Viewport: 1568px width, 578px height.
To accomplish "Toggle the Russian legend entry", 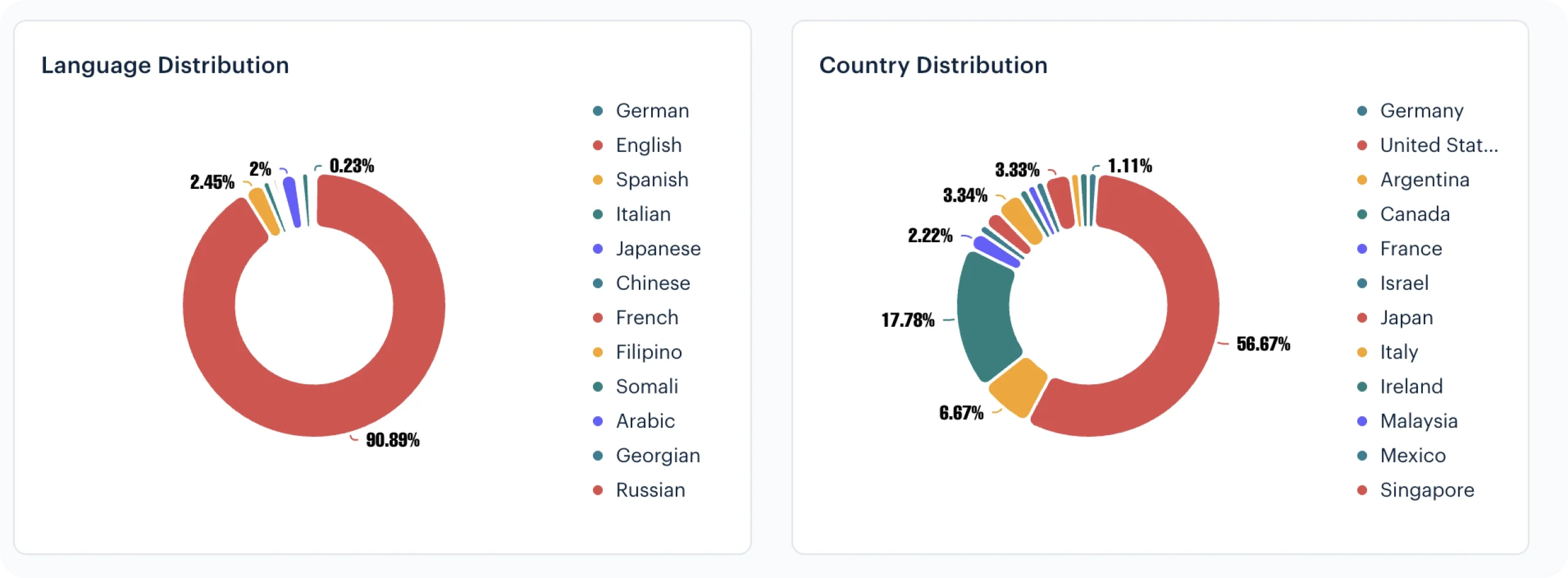I will pyautogui.click(x=650, y=490).
